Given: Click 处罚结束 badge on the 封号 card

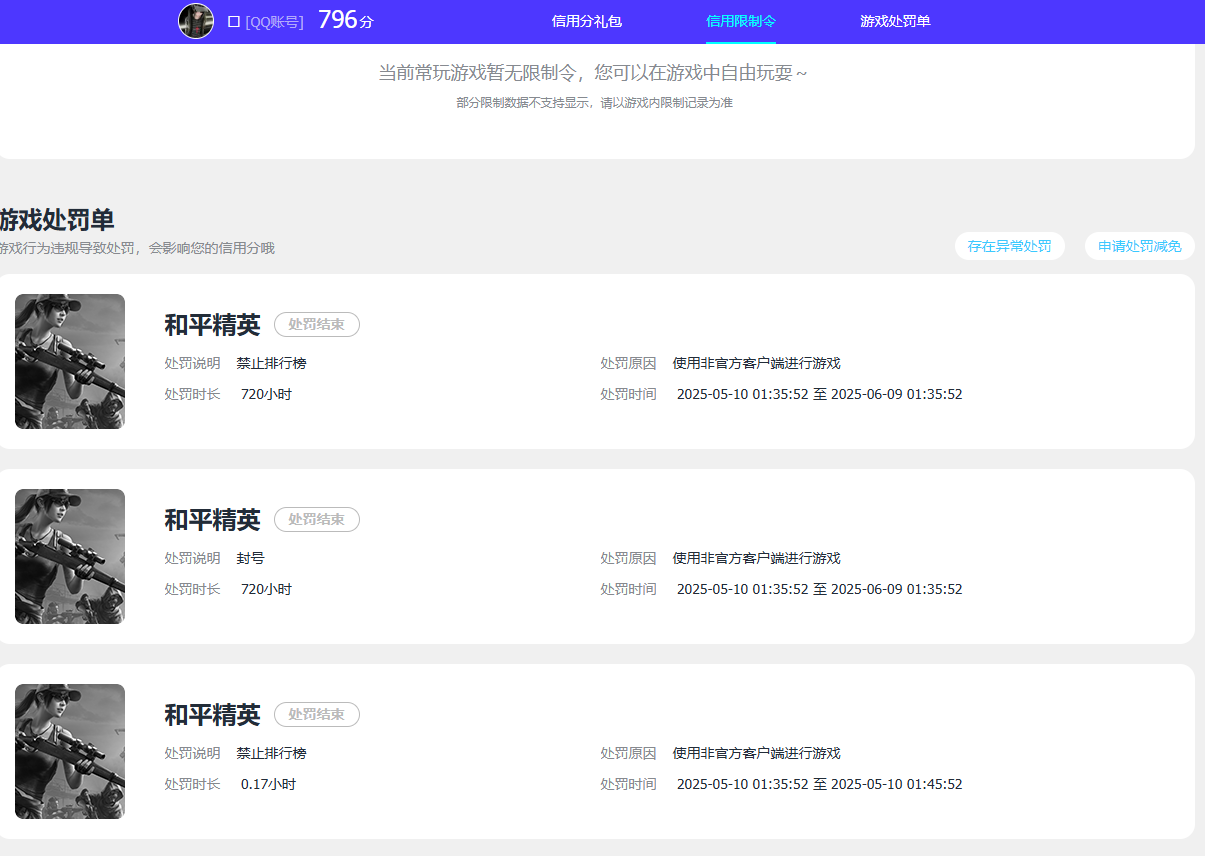Looking at the screenshot, I should coord(317,520).
